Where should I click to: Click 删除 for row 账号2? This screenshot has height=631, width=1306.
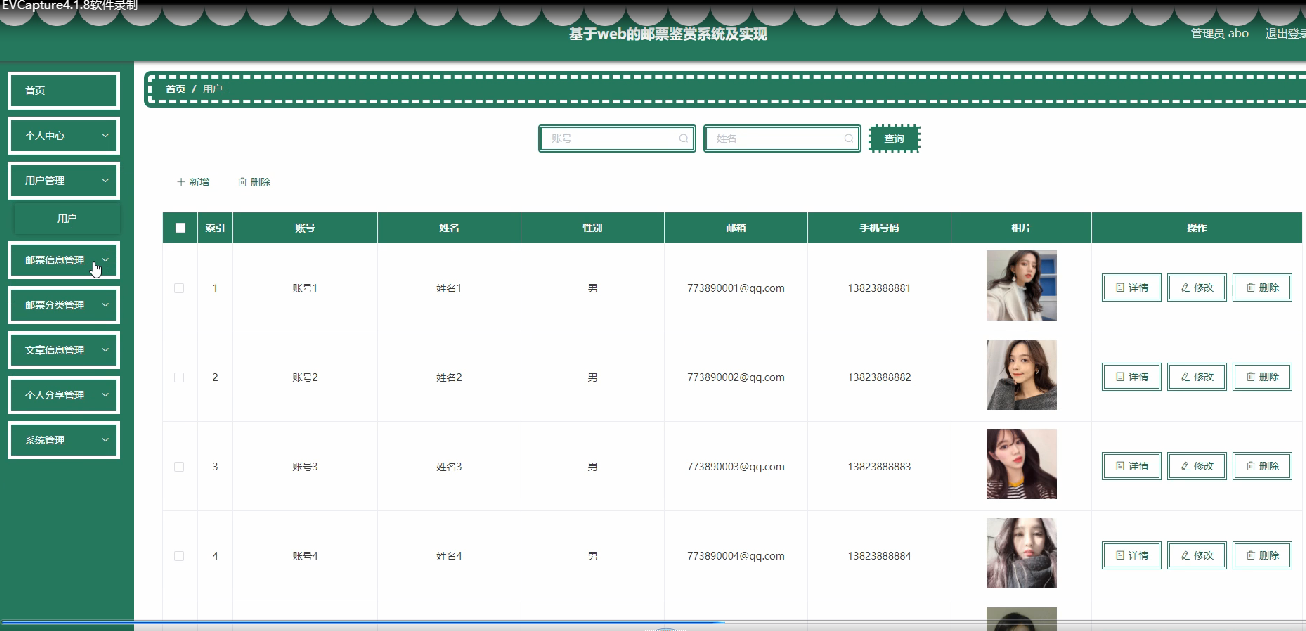pyautogui.click(x=1262, y=377)
